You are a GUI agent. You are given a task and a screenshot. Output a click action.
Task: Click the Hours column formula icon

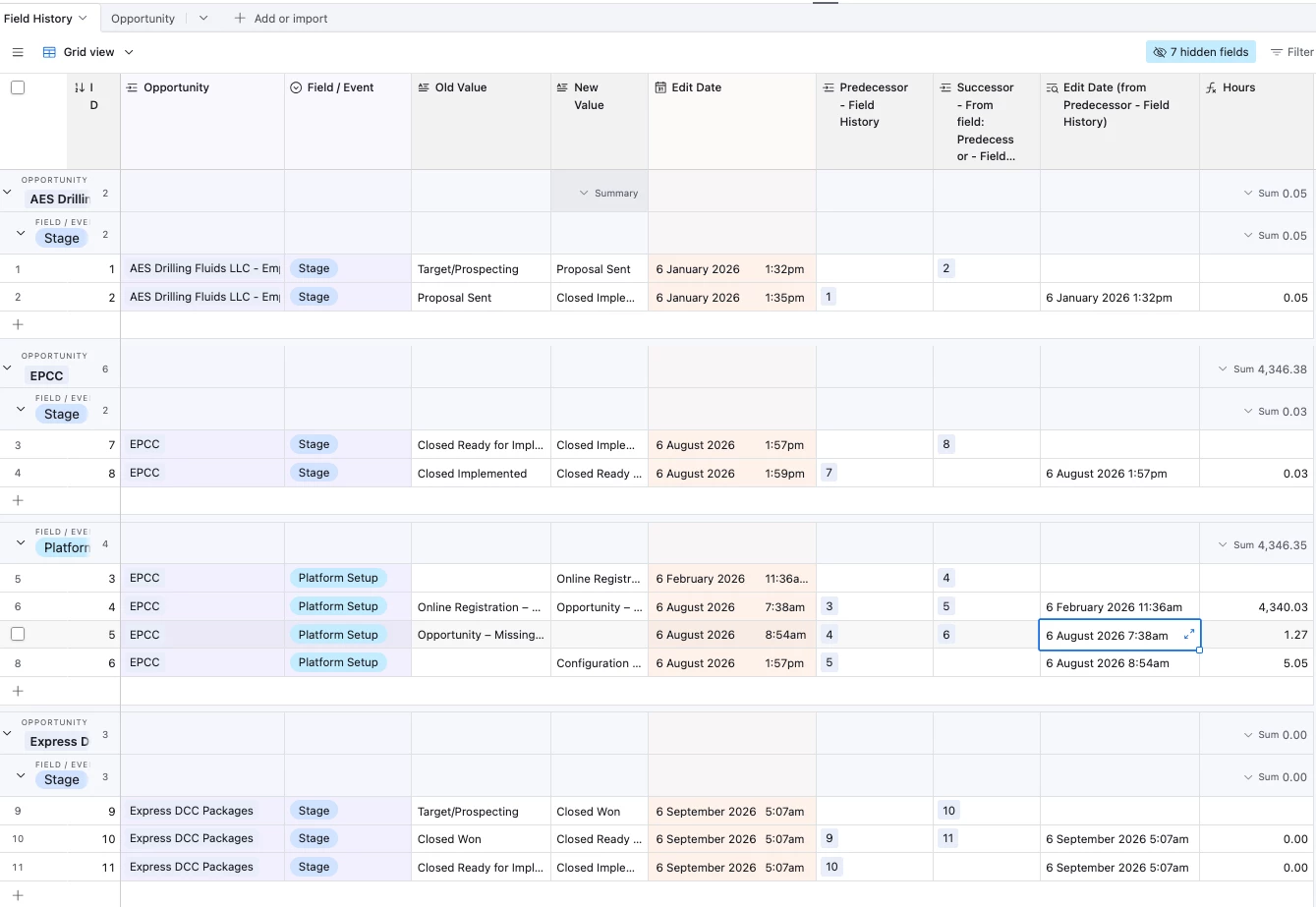1212,87
